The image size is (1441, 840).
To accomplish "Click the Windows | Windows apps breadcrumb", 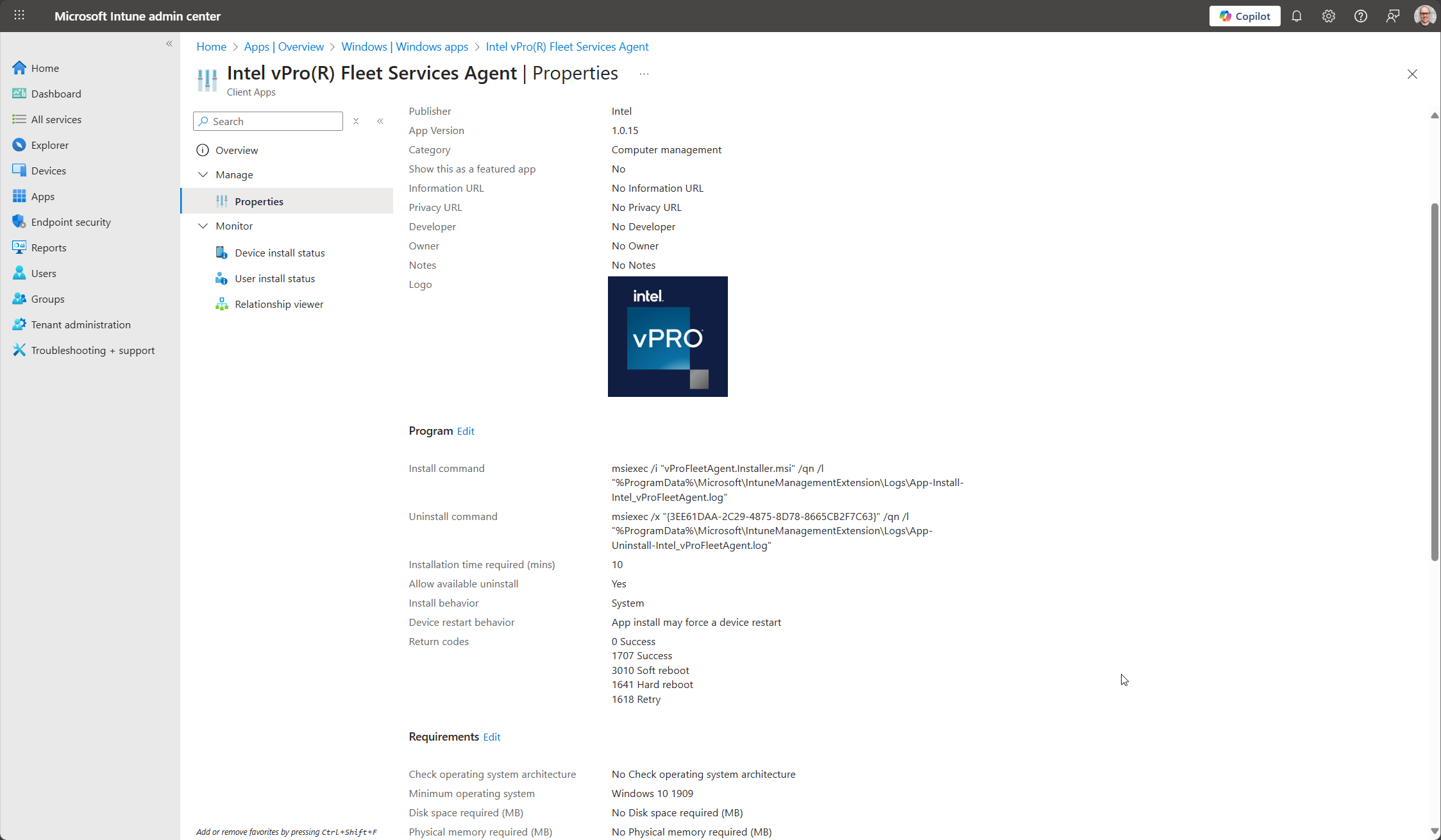I will tap(405, 47).
